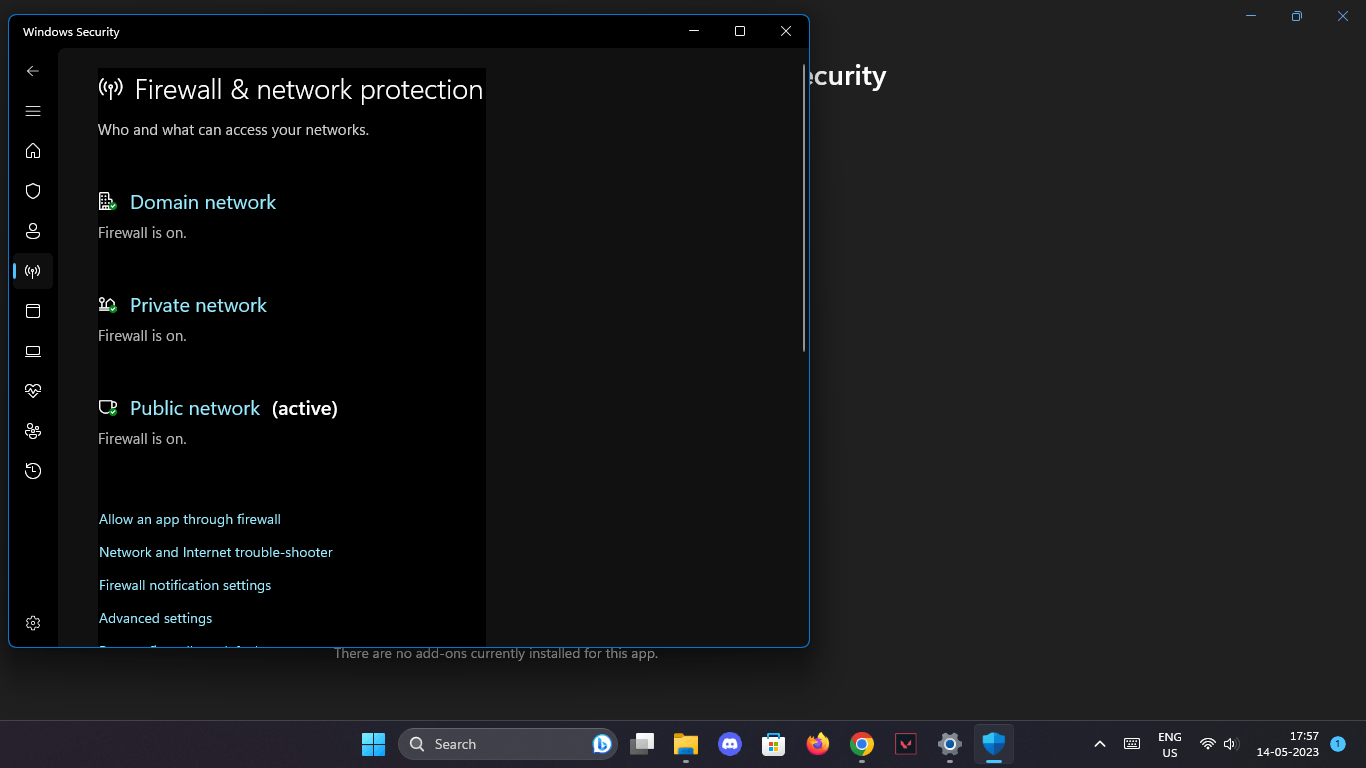
Task: Open Family options sidebar icon
Action: click(x=33, y=431)
